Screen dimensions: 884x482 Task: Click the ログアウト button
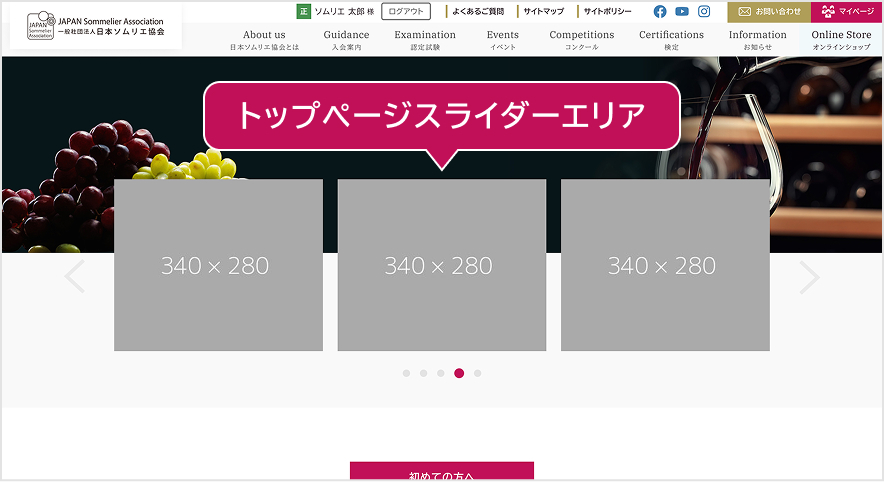[406, 12]
